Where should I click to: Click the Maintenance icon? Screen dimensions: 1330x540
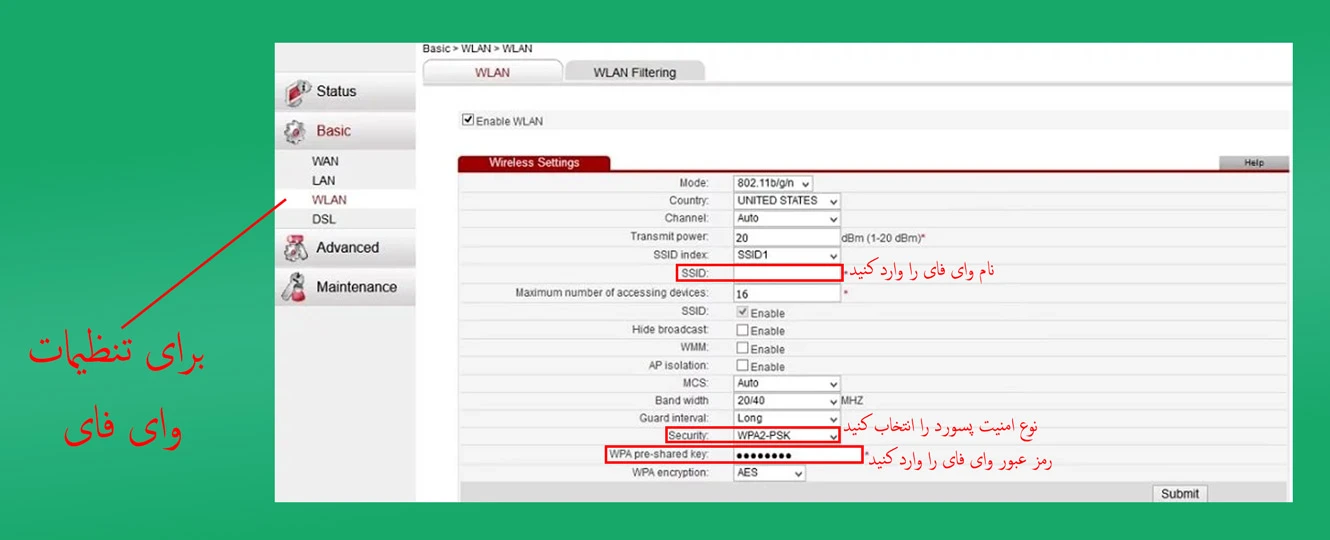[x=295, y=287]
